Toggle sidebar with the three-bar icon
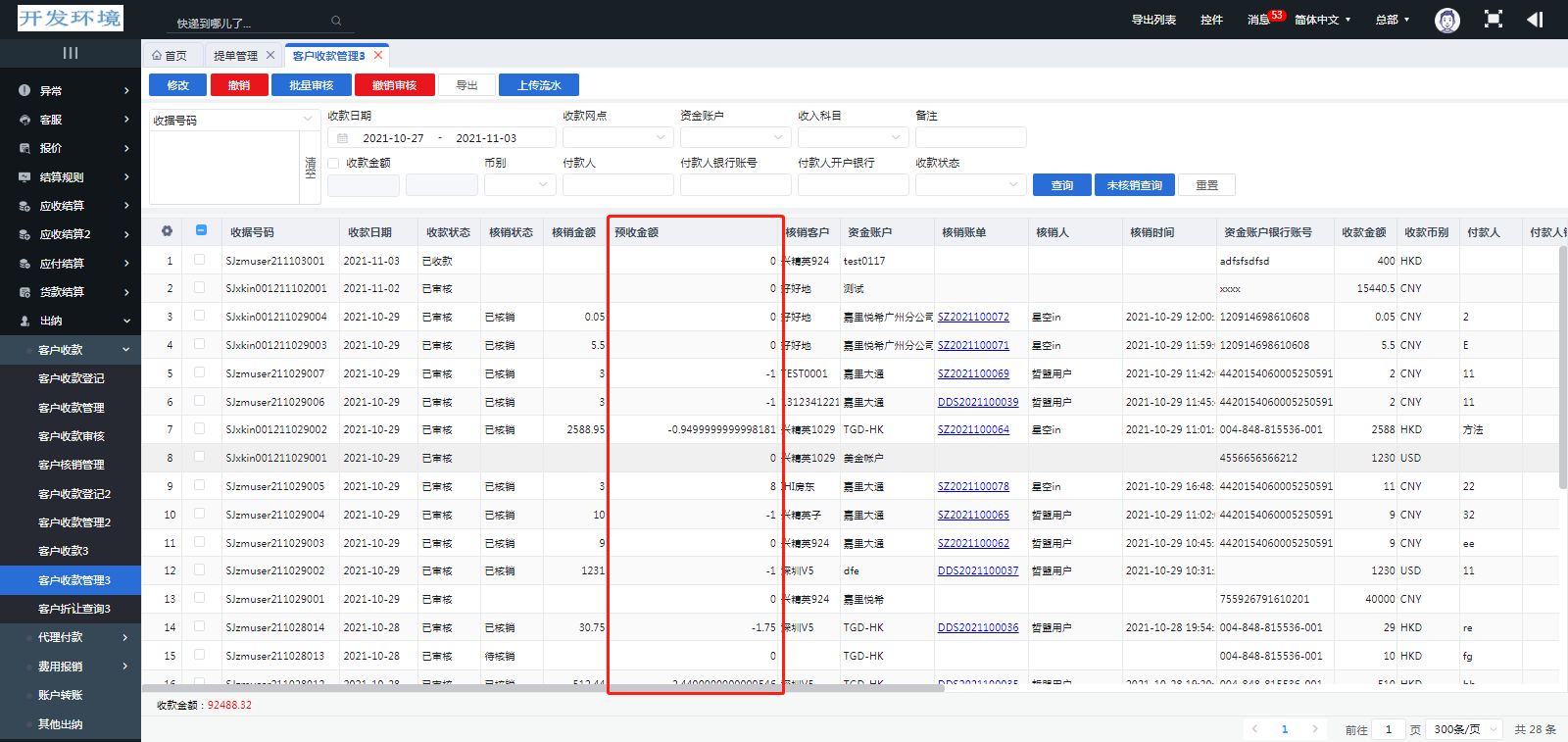 (71, 53)
